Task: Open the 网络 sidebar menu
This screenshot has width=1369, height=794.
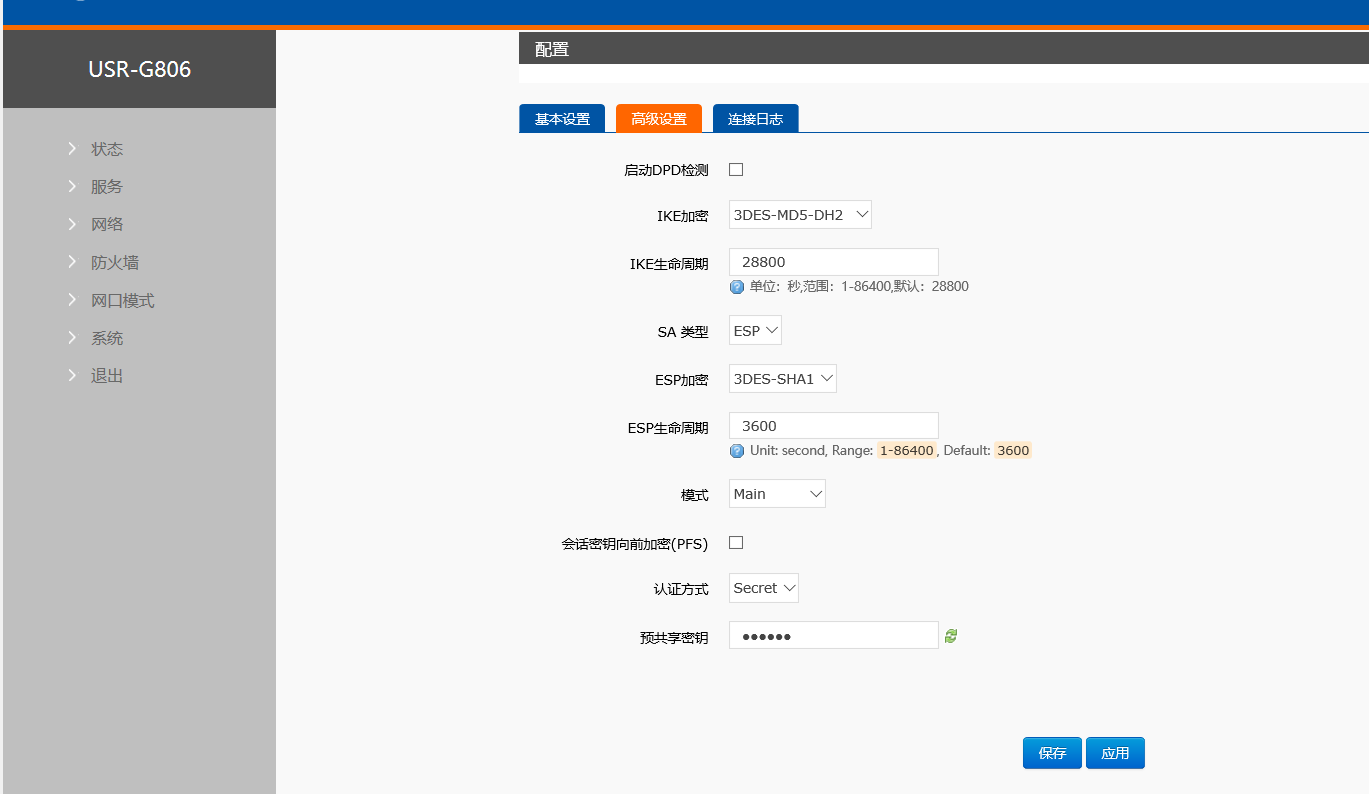Action: 107,225
